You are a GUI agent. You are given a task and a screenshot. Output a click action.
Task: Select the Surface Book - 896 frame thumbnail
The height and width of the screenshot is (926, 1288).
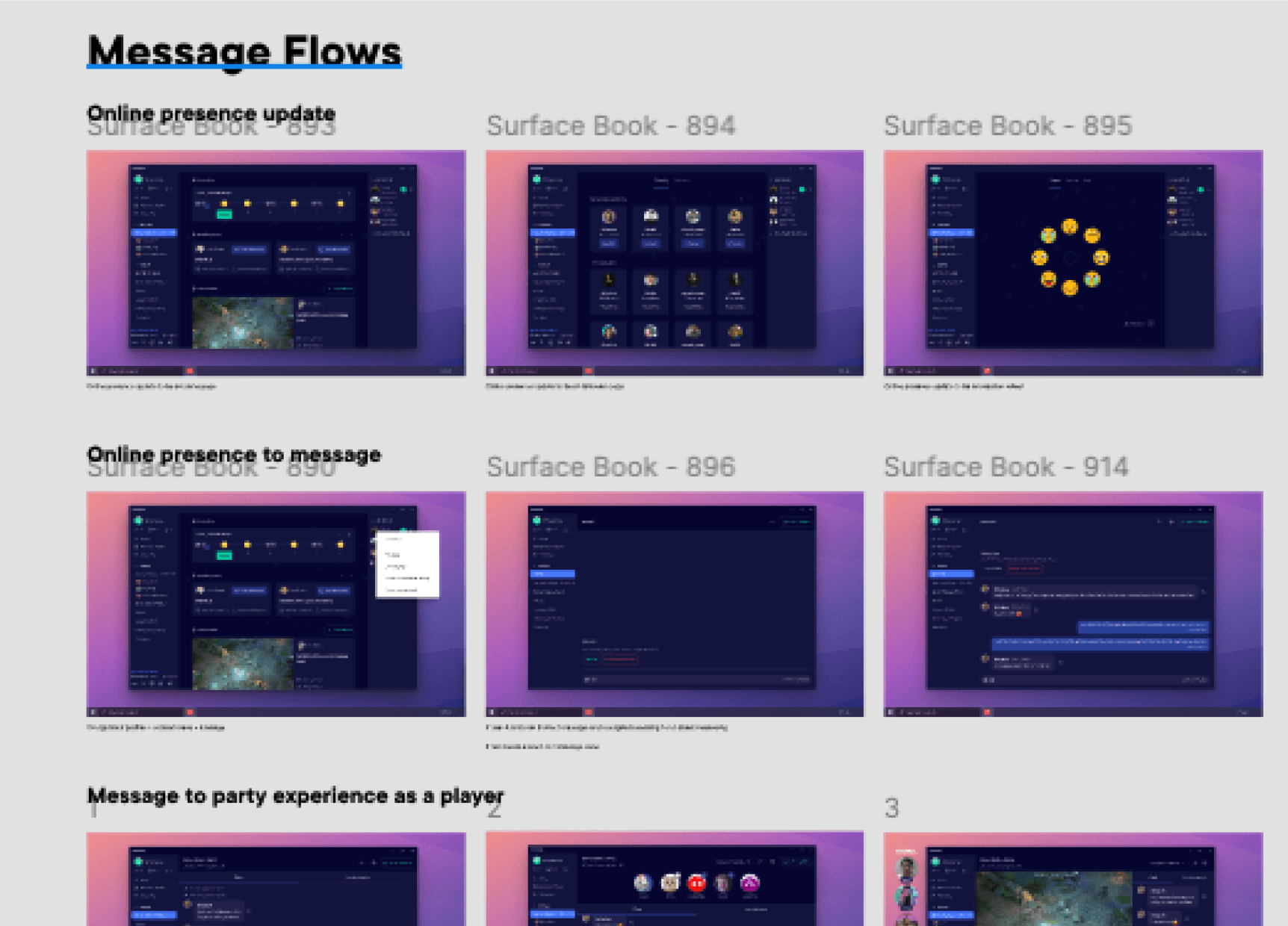point(675,603)
